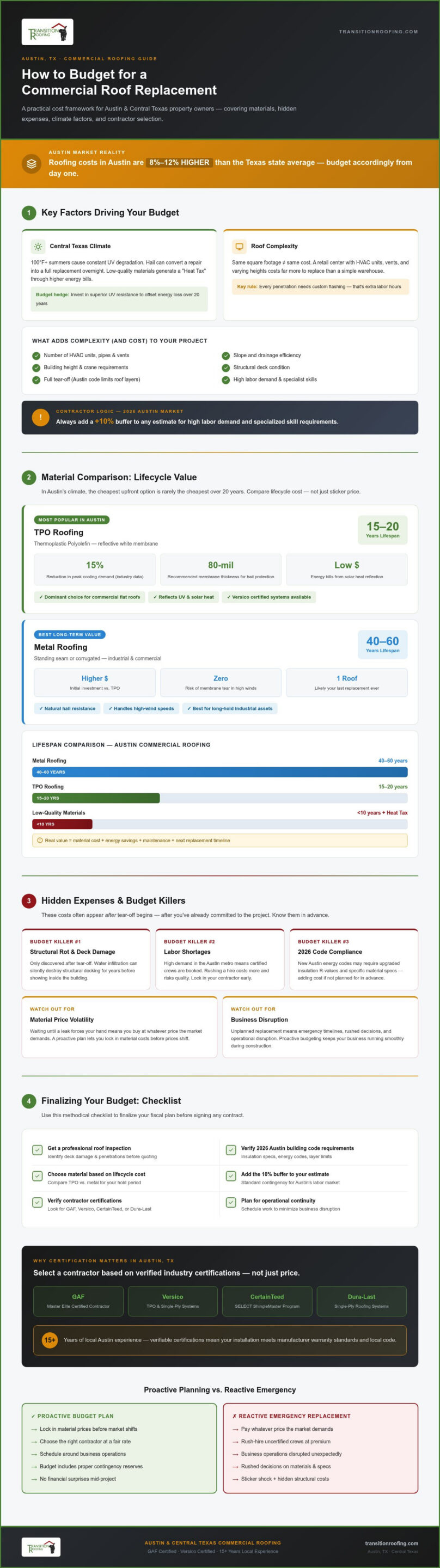Click the Handles high-wind speeds tag
Screen dimensions: 440x1568
[141, 708]
